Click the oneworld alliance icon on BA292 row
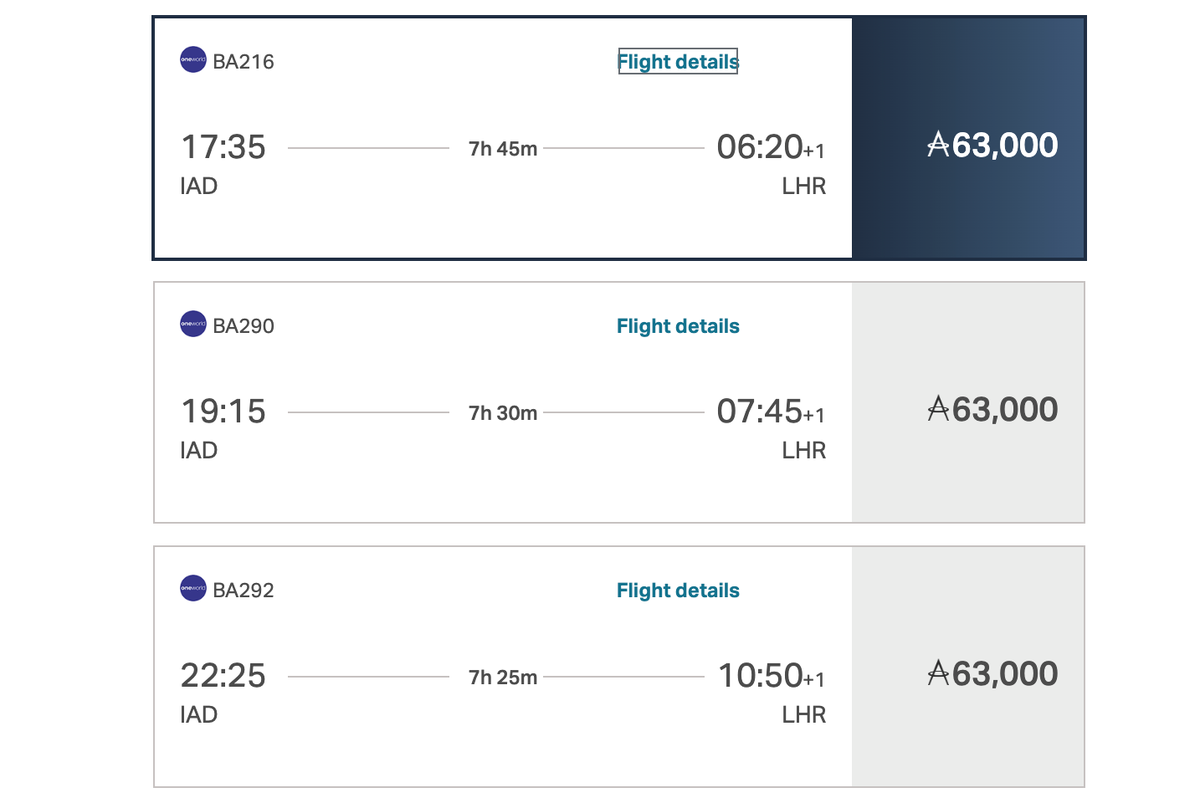1200x803 pixels. pos(192,589)
